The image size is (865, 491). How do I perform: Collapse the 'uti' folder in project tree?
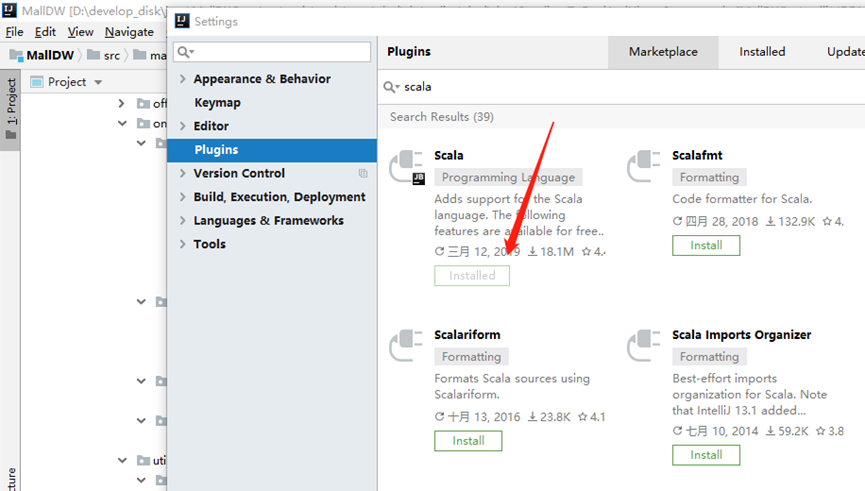tap(122, 460)
